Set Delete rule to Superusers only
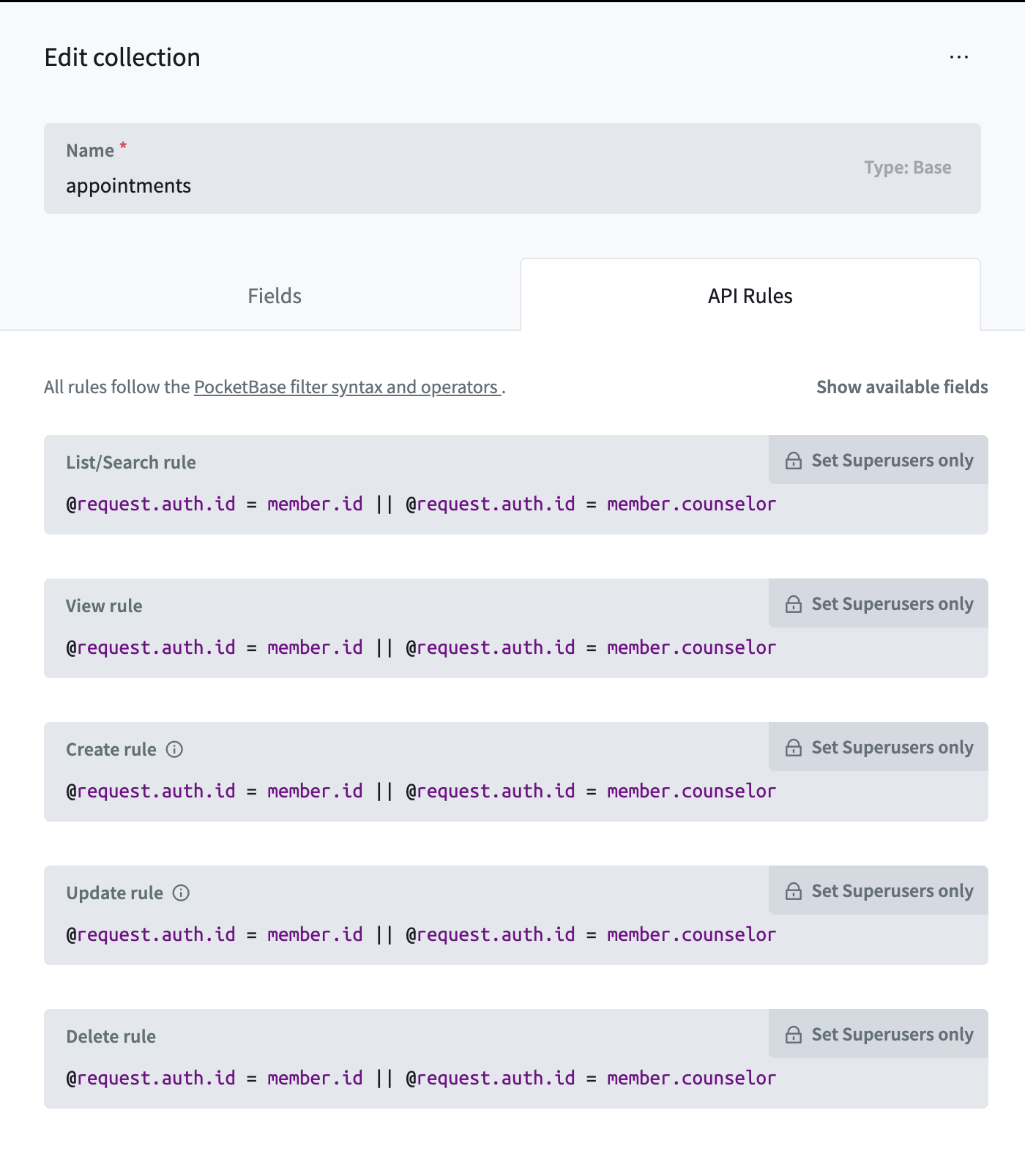 [x=879, y=1034]
